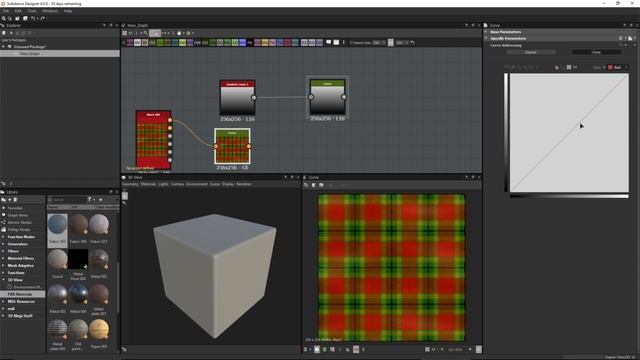Image resolution: width=640 pixels, height=360 pixels.
Task: Select PBR Materials in Library tree
Action: [20, 294]
